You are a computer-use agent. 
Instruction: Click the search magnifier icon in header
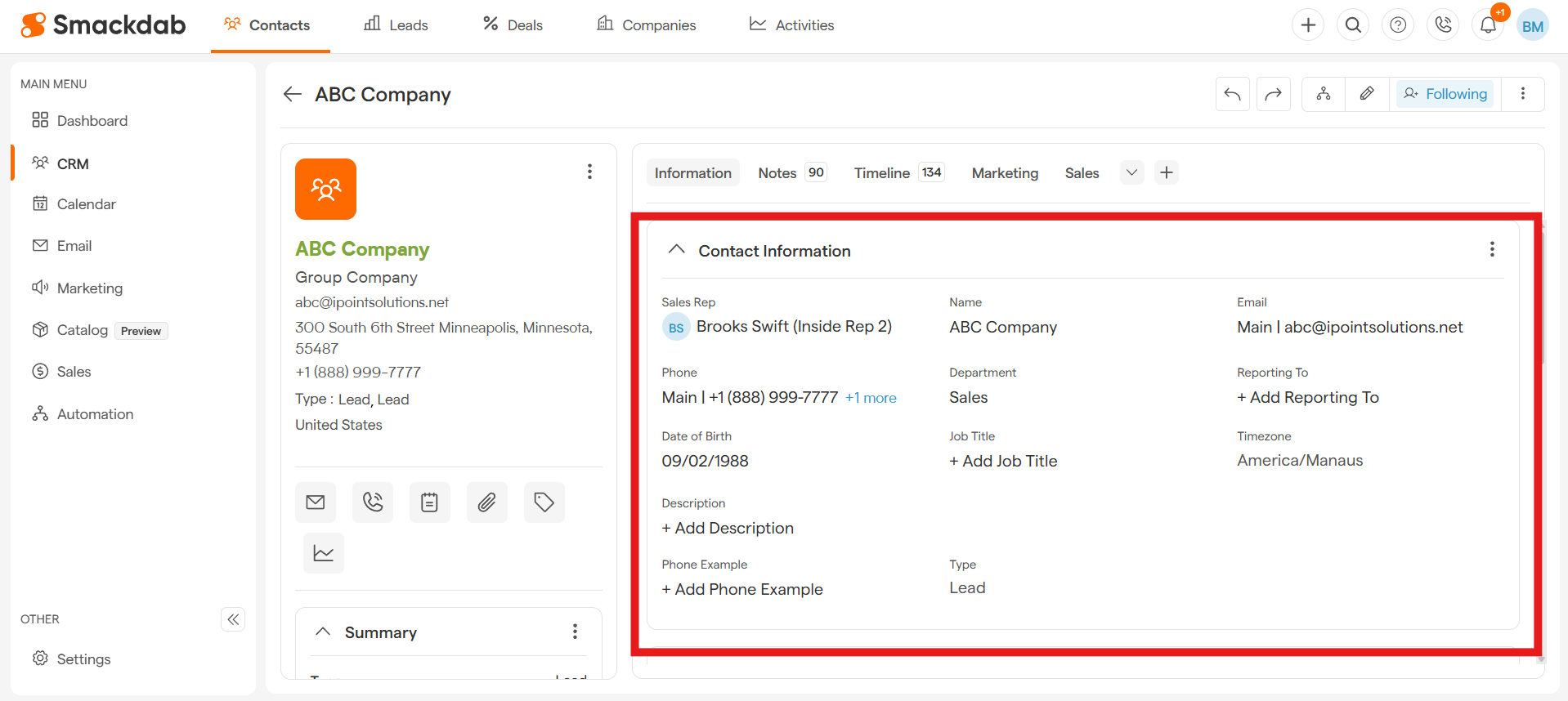point(1353,25)
